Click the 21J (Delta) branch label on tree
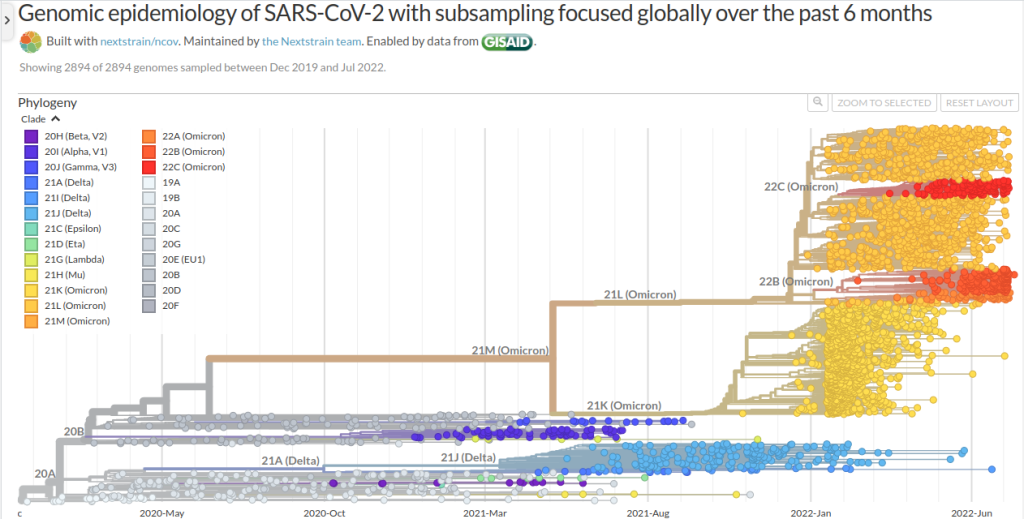The image size is (1024, 519). pyautogui.click(x=468, y=457)
